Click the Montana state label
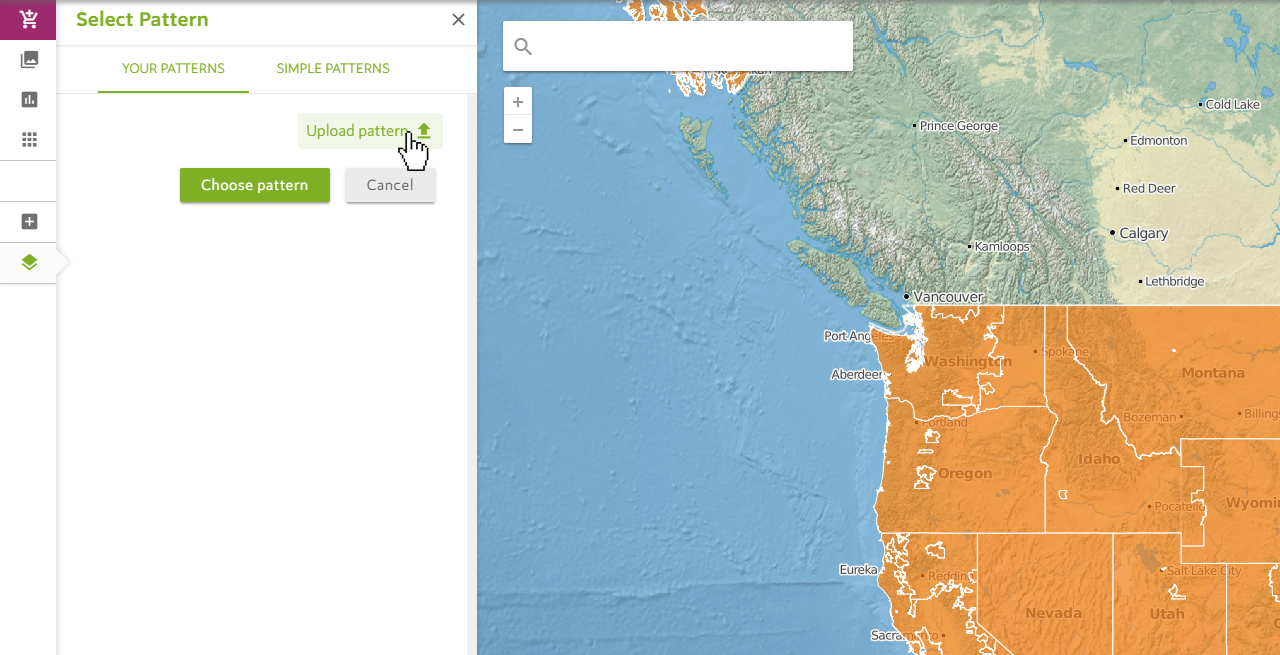The width and height of the screenshot is (1280, 655). click(x=1214, y=373)
